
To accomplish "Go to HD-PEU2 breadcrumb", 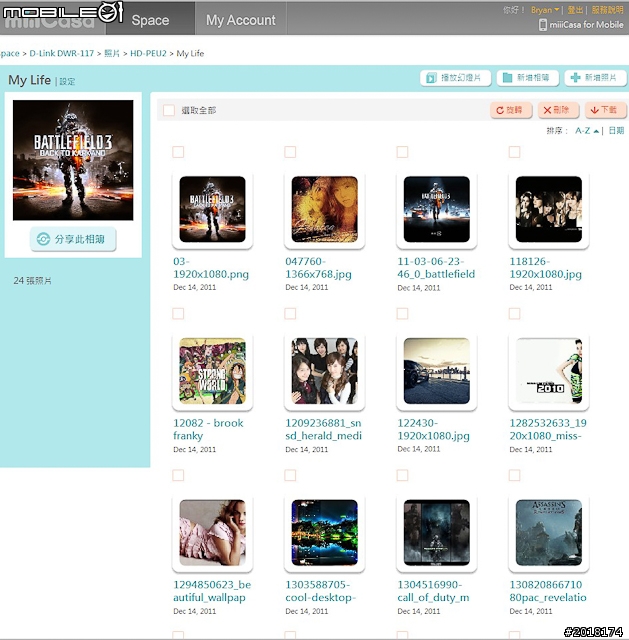I will 148,53.
